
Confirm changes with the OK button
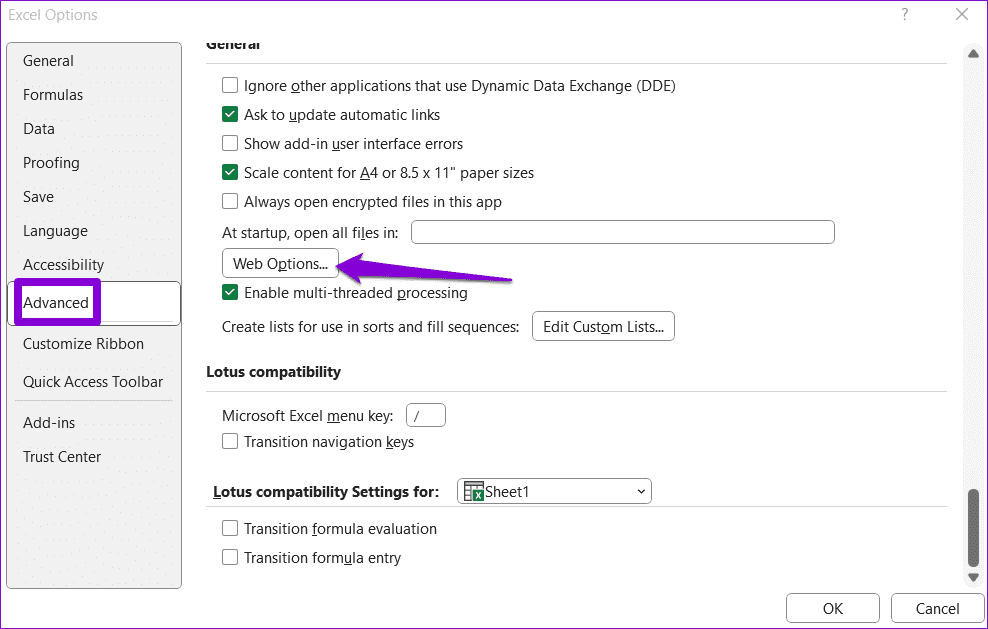[x=832, y=607]
